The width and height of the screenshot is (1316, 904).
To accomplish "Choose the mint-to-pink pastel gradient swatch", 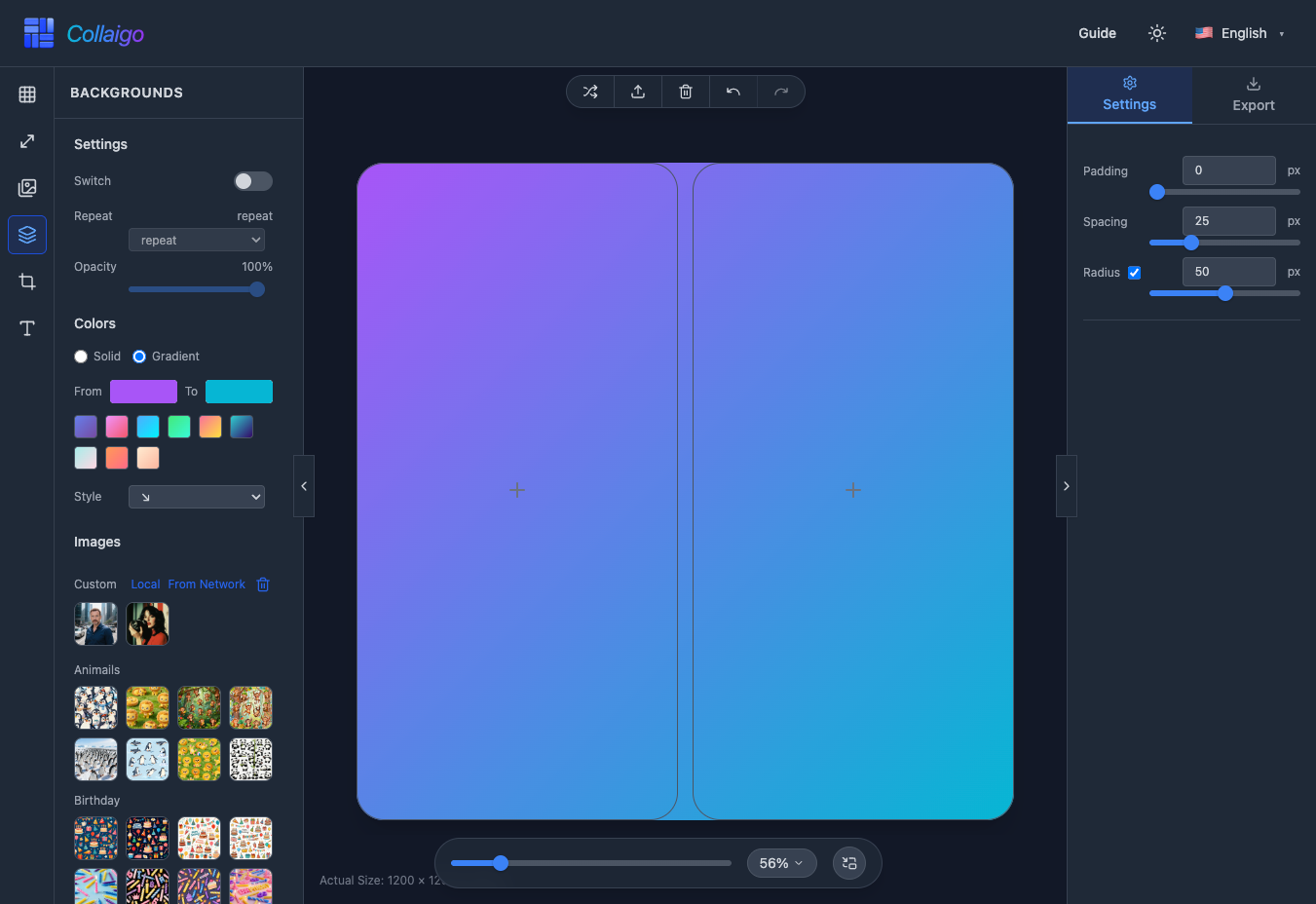I will coord(86,458).
